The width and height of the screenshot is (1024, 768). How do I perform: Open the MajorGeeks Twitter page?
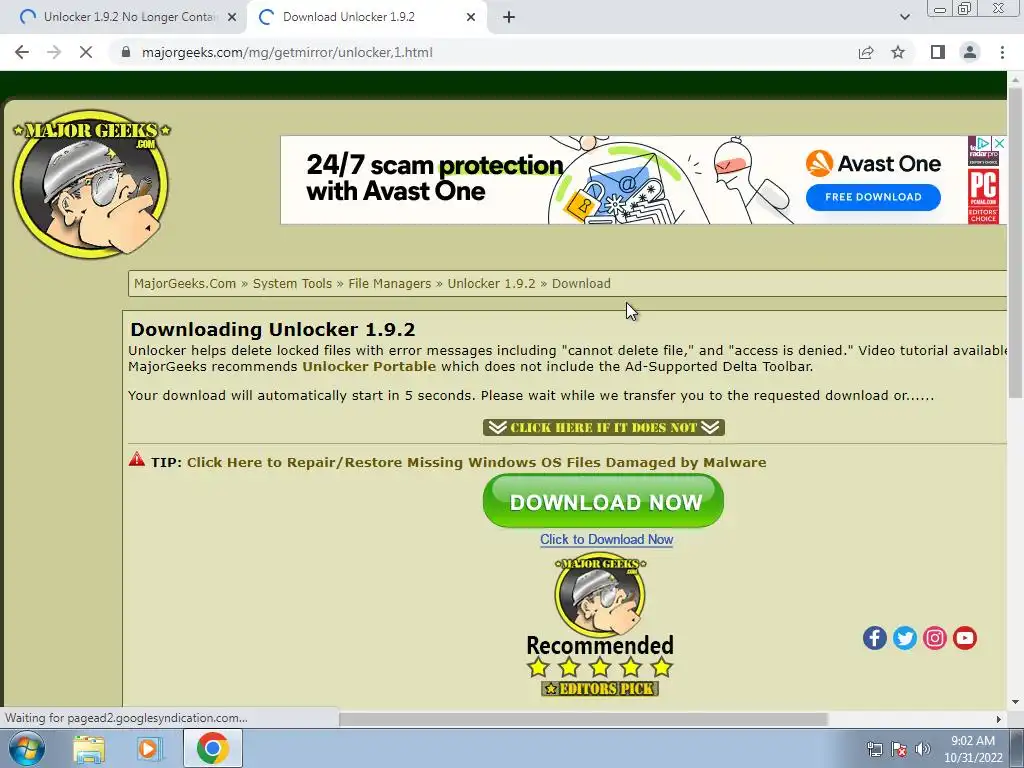[904, 637]
